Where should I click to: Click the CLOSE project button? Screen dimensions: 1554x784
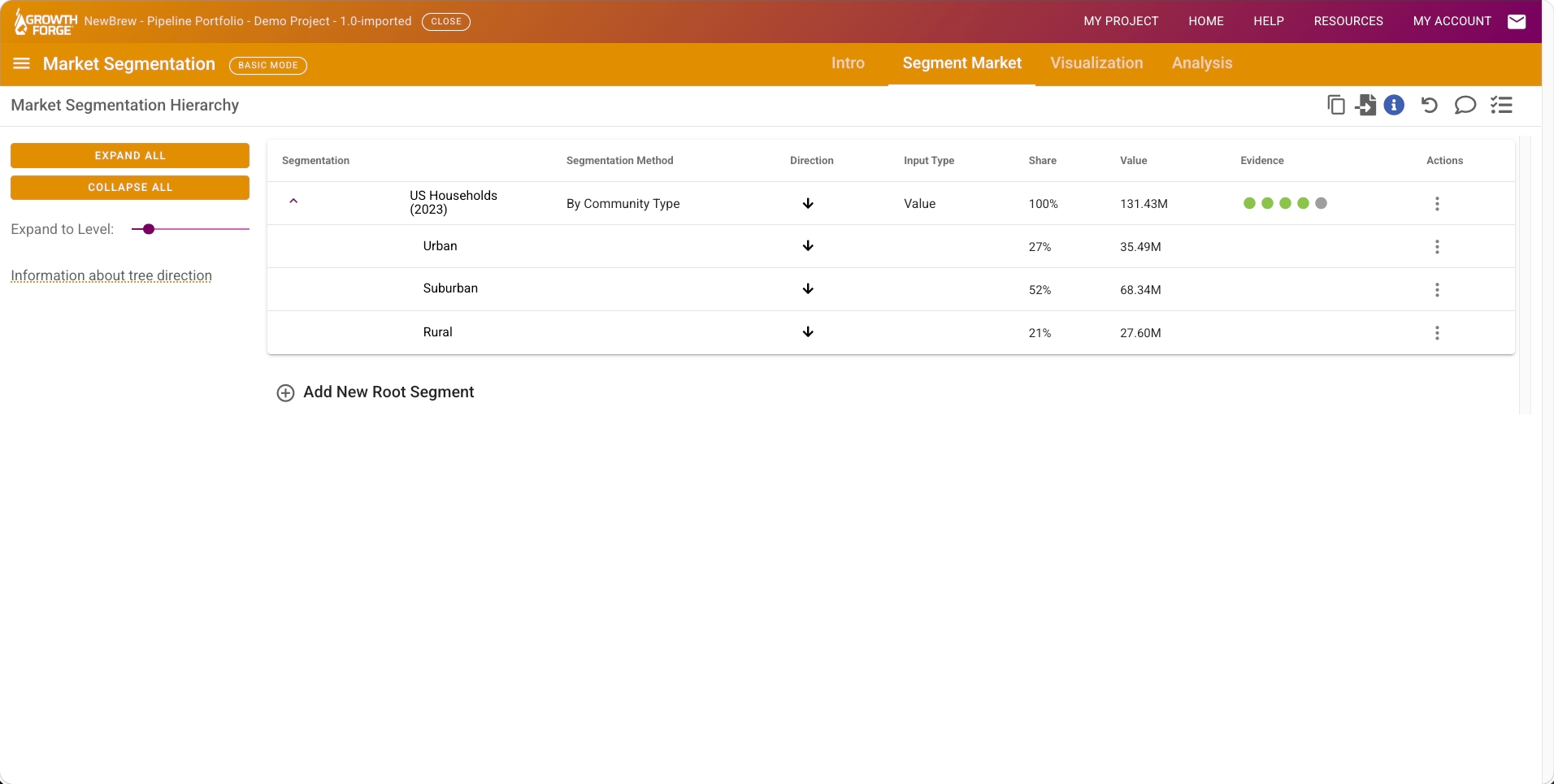pyautogui.click(x=446, y=21)
